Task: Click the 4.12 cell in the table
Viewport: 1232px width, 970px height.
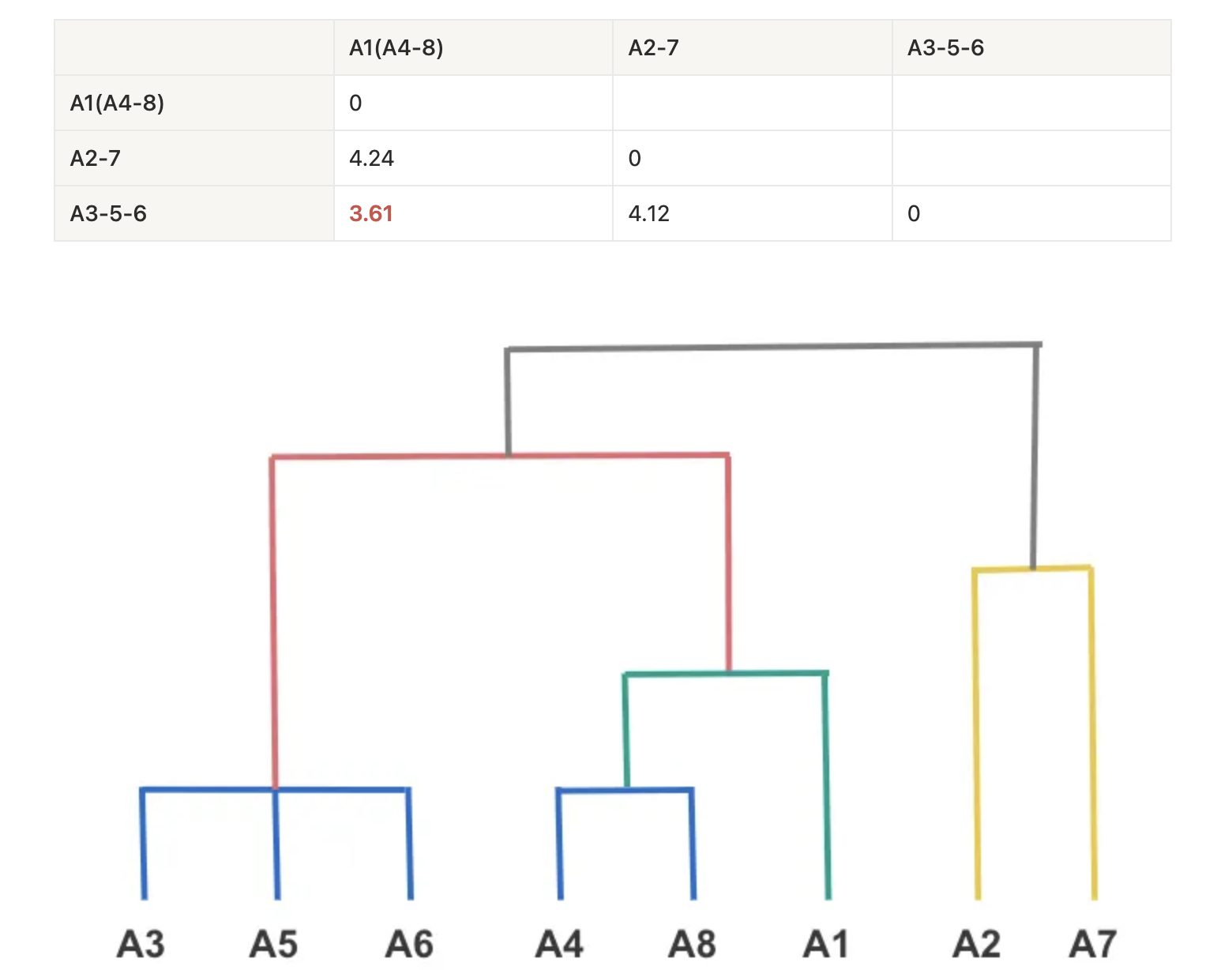Action: (648, 214)
